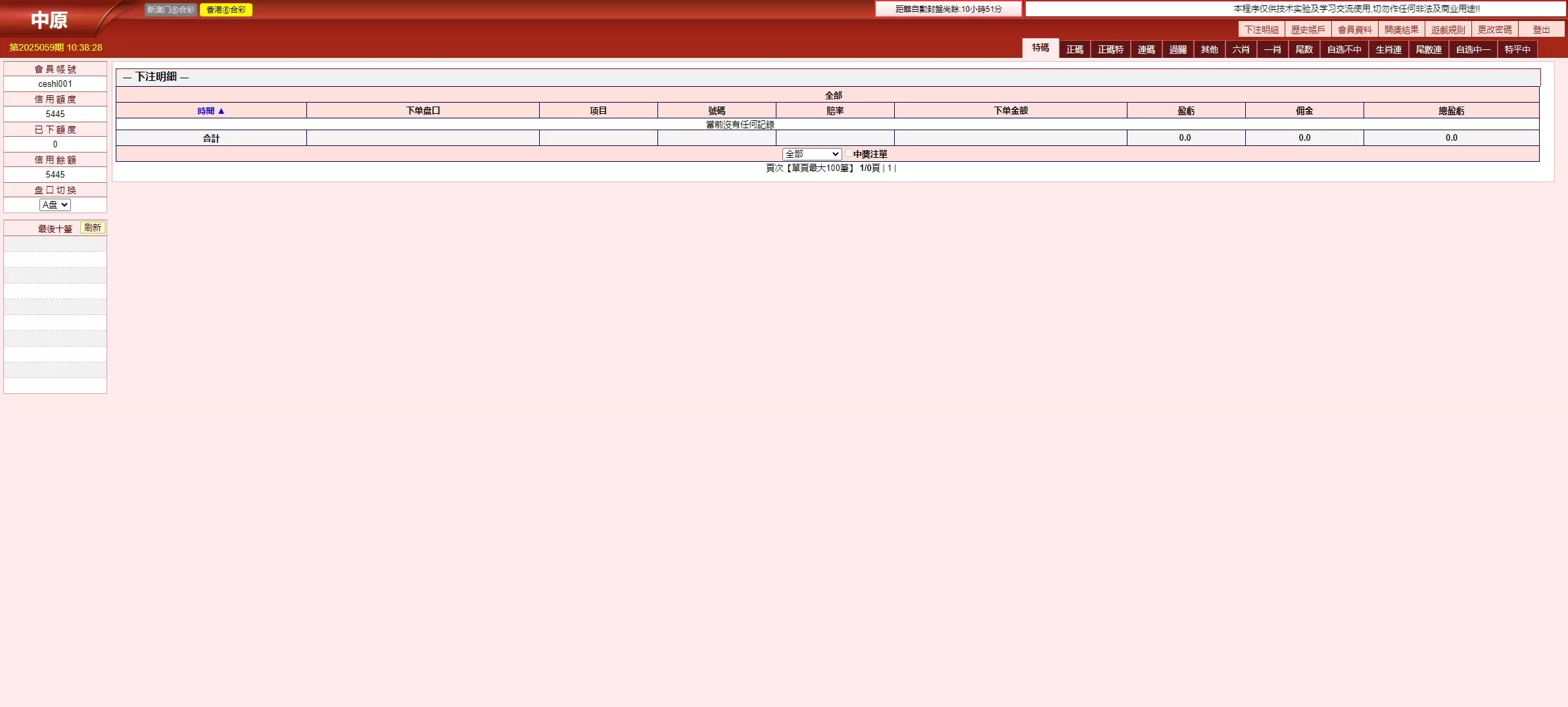Click the 中原 logo in the header

click(x=49, y=20)
